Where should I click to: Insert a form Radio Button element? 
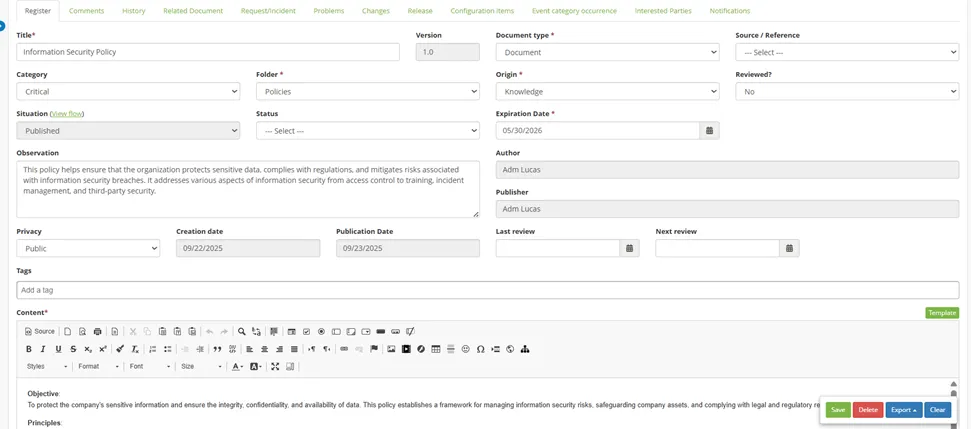tap(321, 331)
